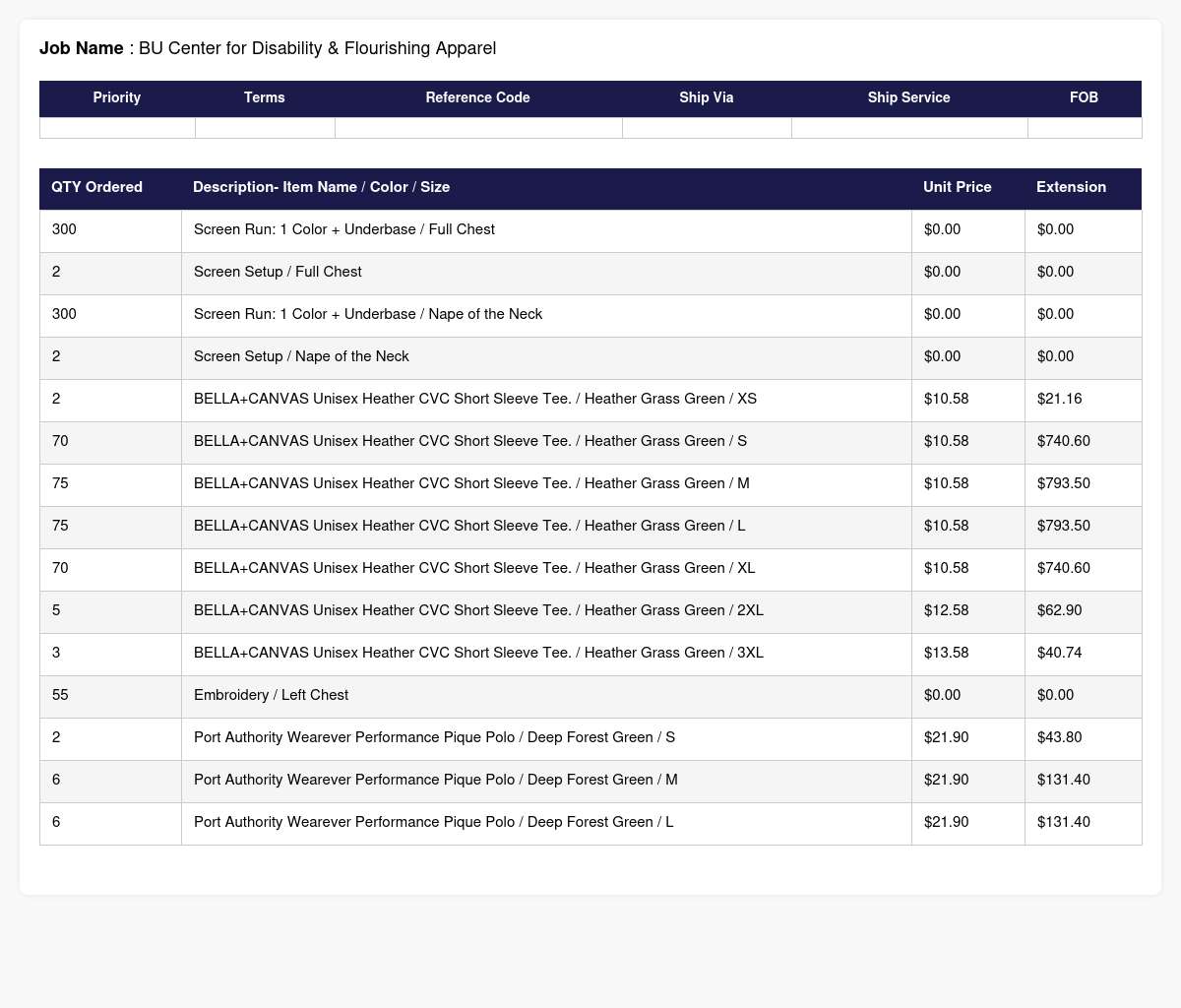Click the Terms column header
The height and width of the screenshot is (1008, 1181).
pos(265,97)
